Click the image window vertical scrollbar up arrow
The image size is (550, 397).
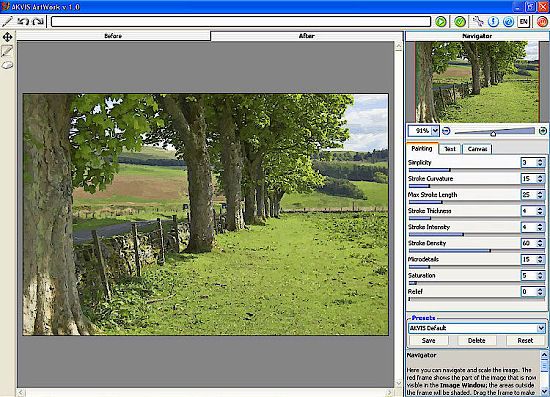coord(398,46)
